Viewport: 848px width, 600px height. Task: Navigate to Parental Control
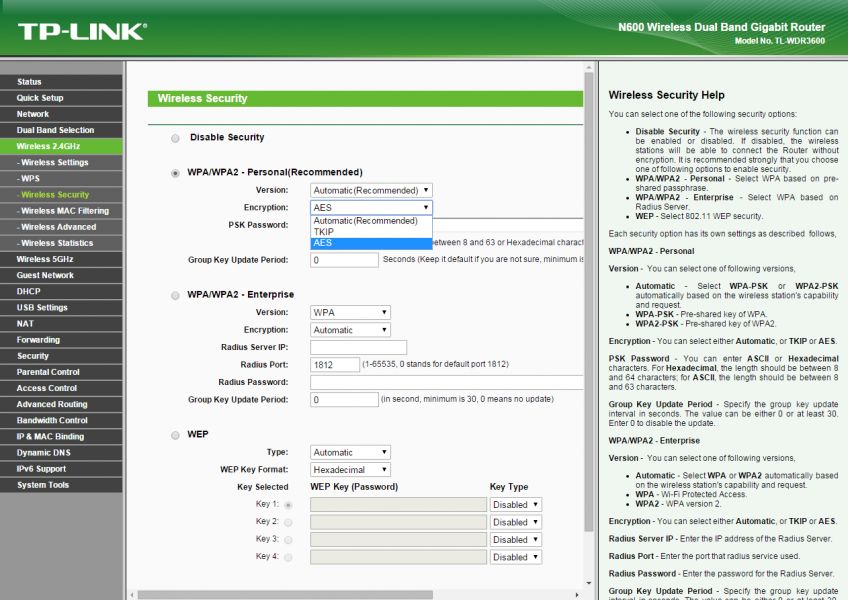[48, 372]
